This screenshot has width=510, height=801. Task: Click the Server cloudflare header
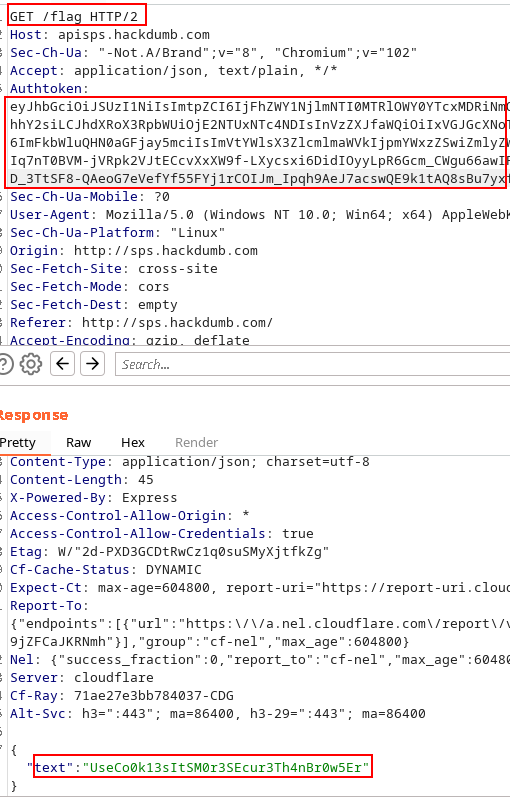pyautogui.click(x=82, y=678)
